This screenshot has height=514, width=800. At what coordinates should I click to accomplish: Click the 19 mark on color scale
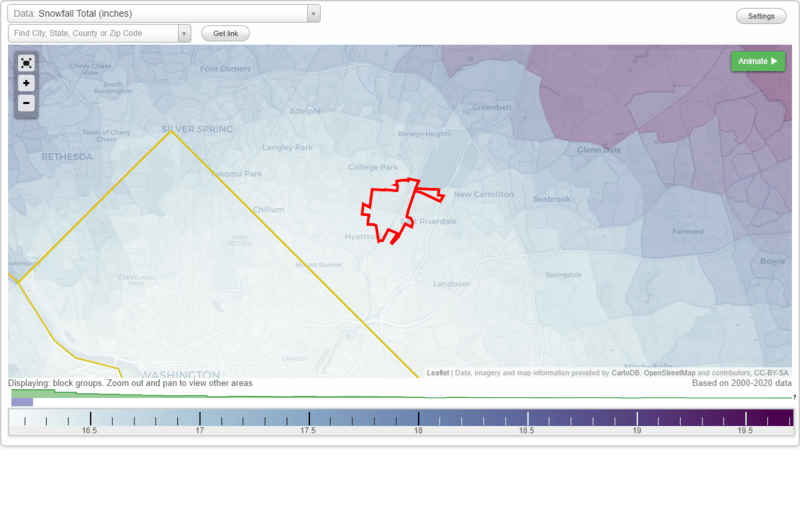coord(637,430)
